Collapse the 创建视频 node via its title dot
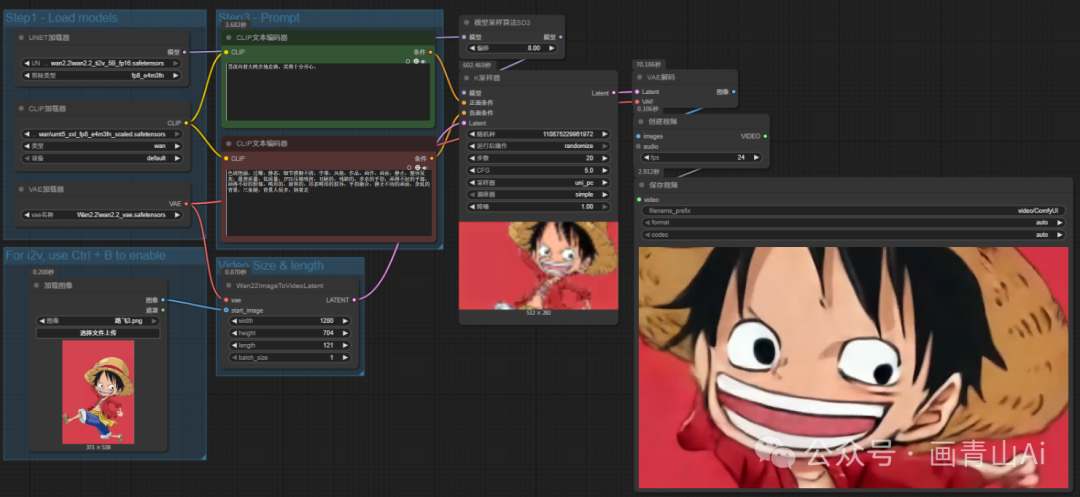This screenshot has height=497, width=1080. pos(640,122)
